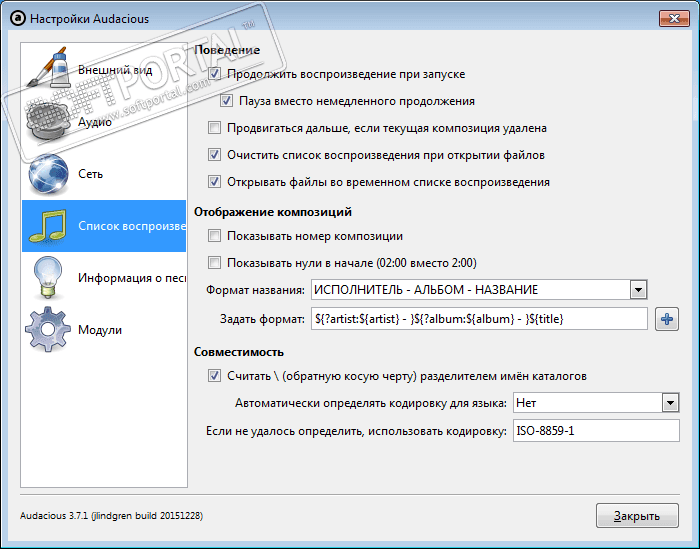Screen dimensions: 700x549
Task: Click the Закрыть button
Action: (x=637, y=516)
